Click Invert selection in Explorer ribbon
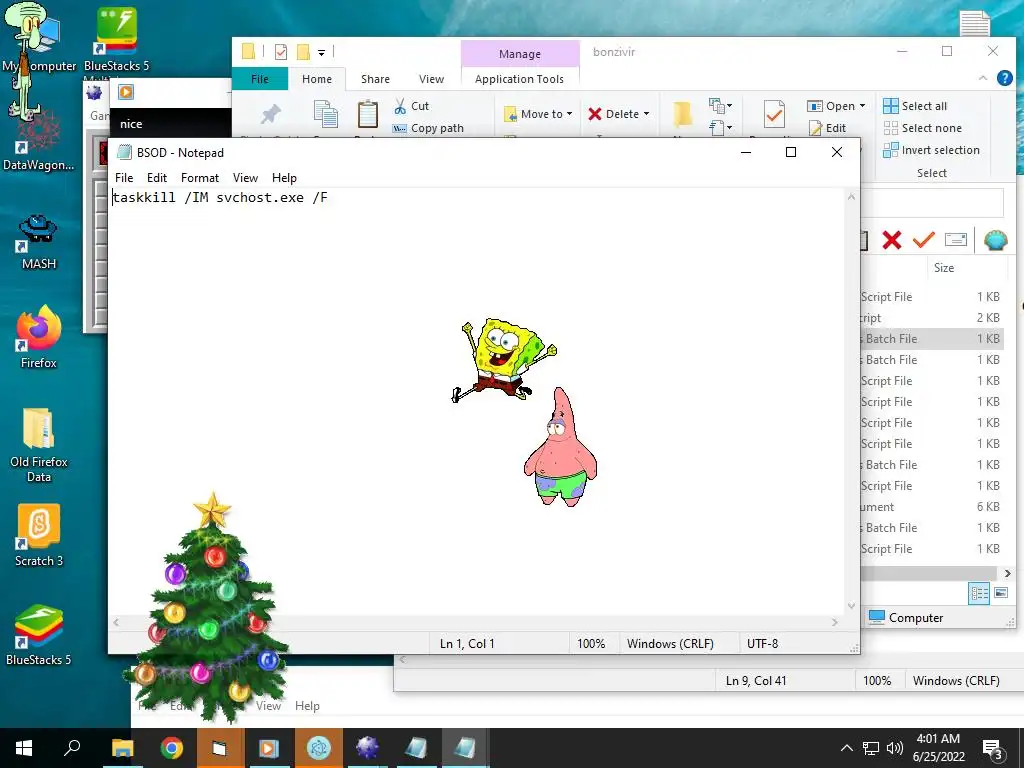Screen dimensions: 1024x768 tap(931, 150)
